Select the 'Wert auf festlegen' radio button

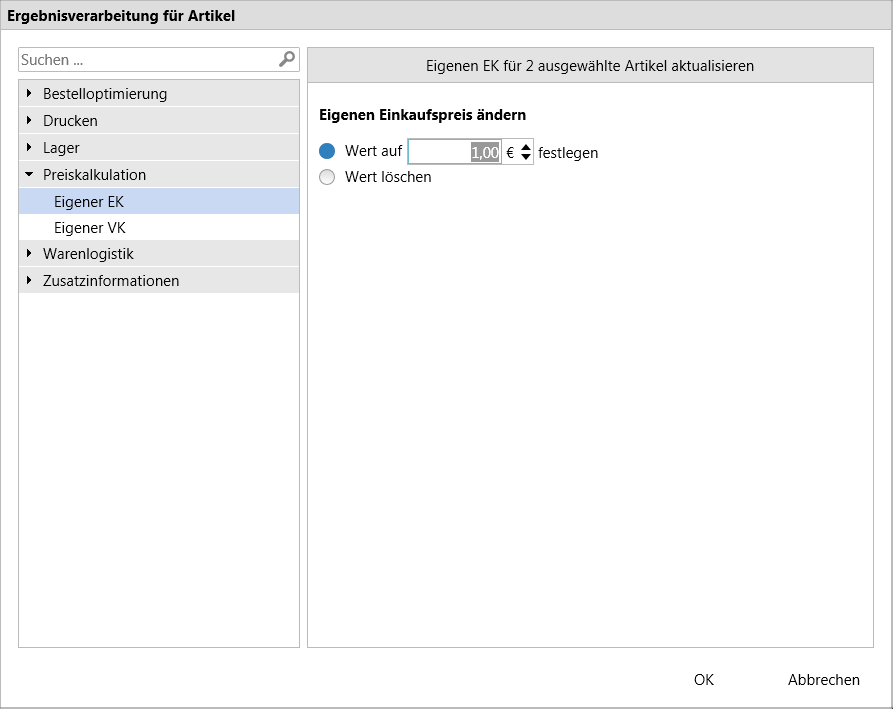(327, 151)
